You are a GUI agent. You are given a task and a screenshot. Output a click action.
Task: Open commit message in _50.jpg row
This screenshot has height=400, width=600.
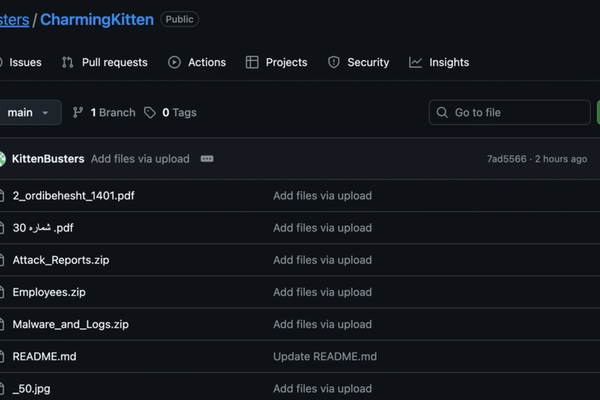point(322,389)
